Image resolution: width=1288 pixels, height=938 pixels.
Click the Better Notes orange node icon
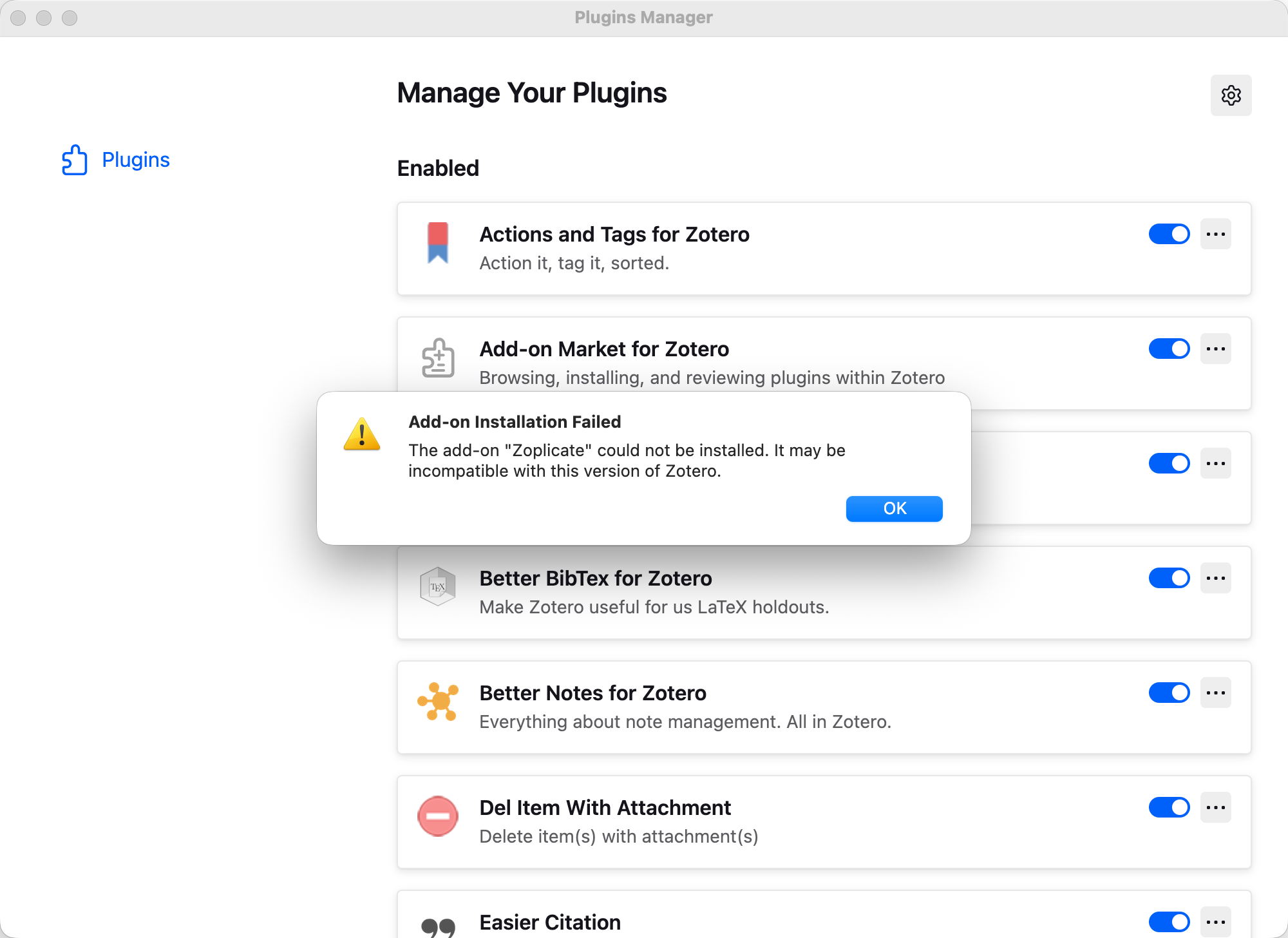(x=438, y=702)
